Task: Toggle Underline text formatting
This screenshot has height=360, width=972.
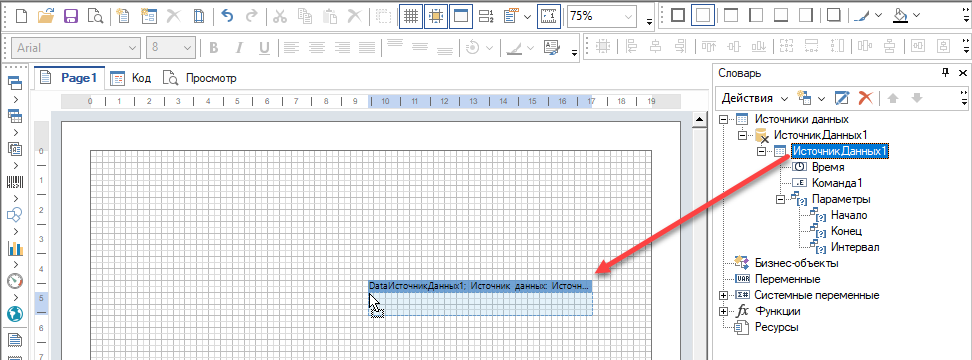Action: (x=263, y=48)
